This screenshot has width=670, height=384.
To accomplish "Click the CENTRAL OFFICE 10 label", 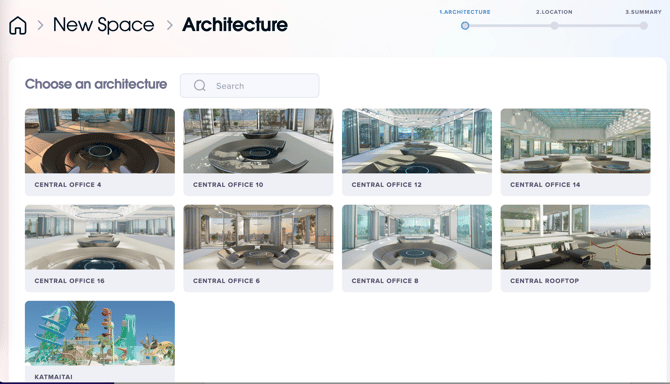I will 228,185.
